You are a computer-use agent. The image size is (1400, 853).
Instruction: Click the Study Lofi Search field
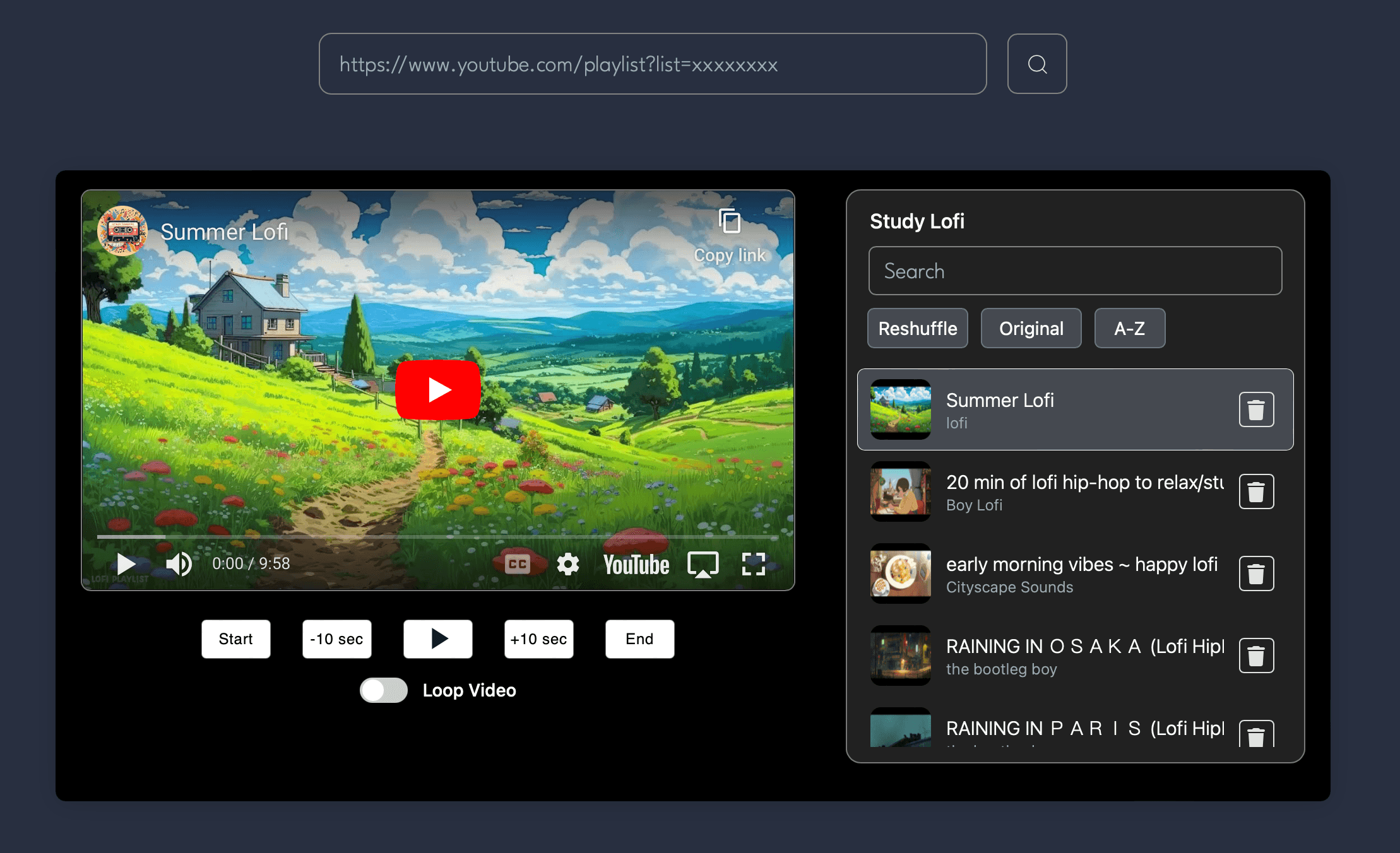click(x=1076, y=271)
